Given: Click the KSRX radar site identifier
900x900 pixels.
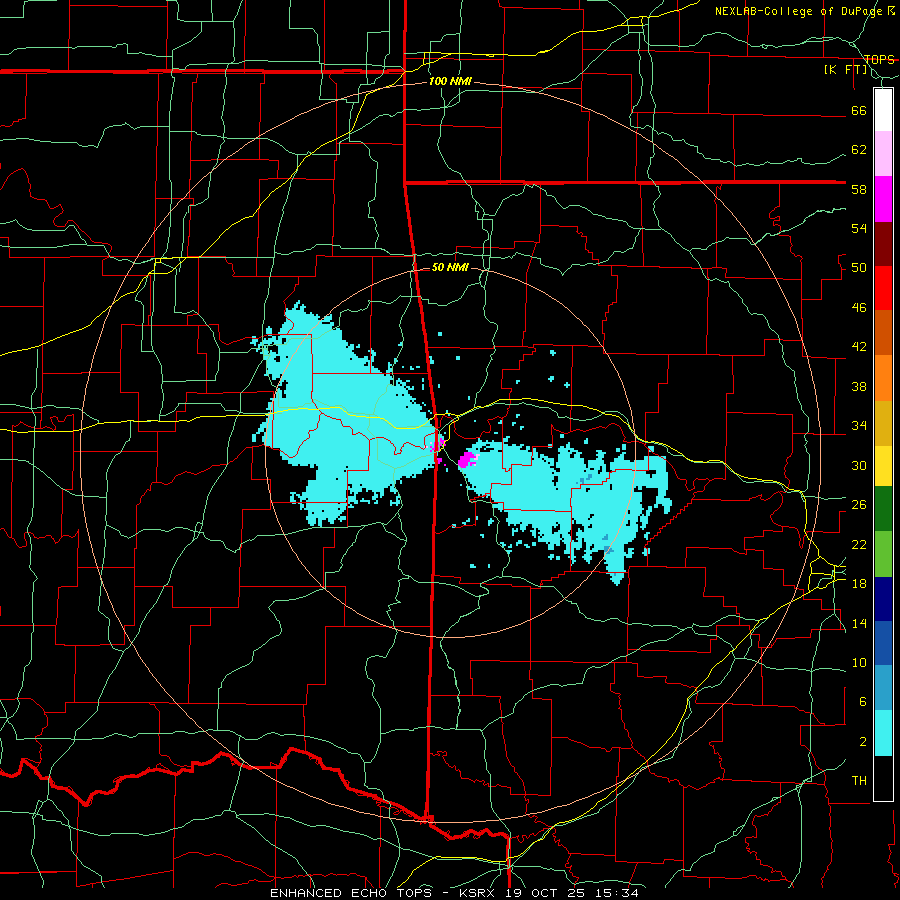Looking at the screenshot, I should (480, 893).
